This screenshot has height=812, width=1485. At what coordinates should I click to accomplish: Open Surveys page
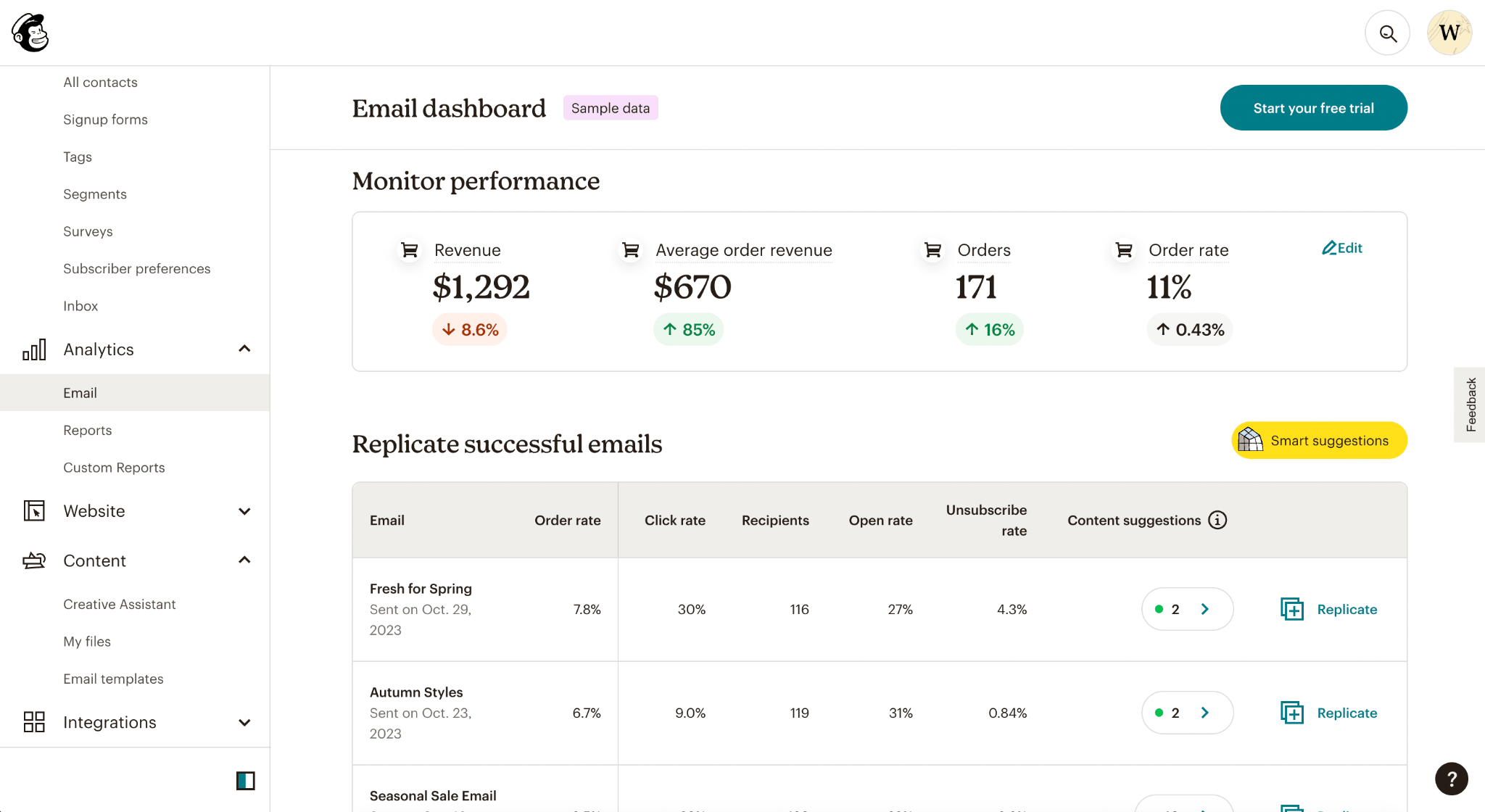click(x=88, y=231)
